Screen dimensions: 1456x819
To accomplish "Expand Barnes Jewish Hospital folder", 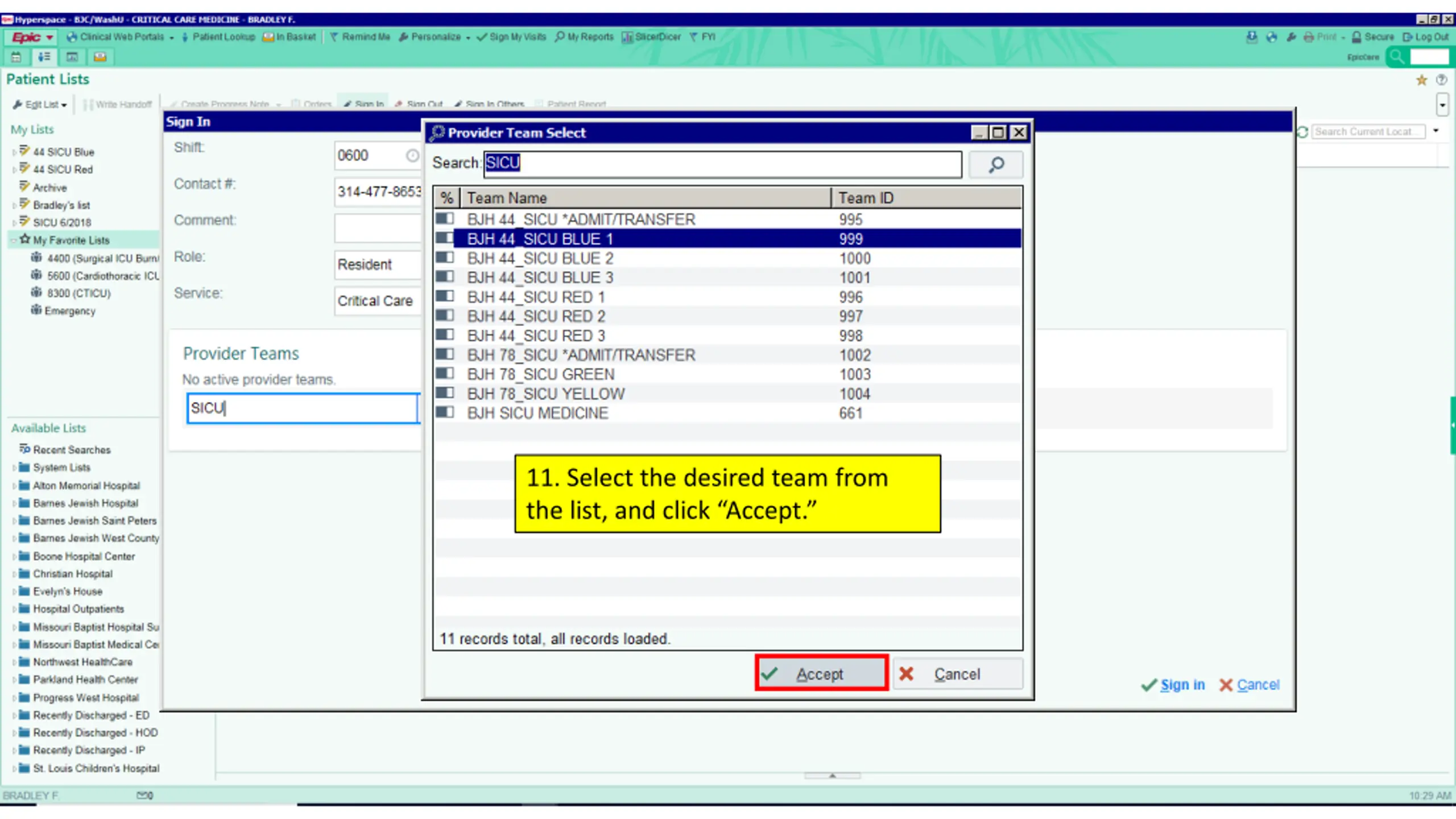I will pos(14,503).
